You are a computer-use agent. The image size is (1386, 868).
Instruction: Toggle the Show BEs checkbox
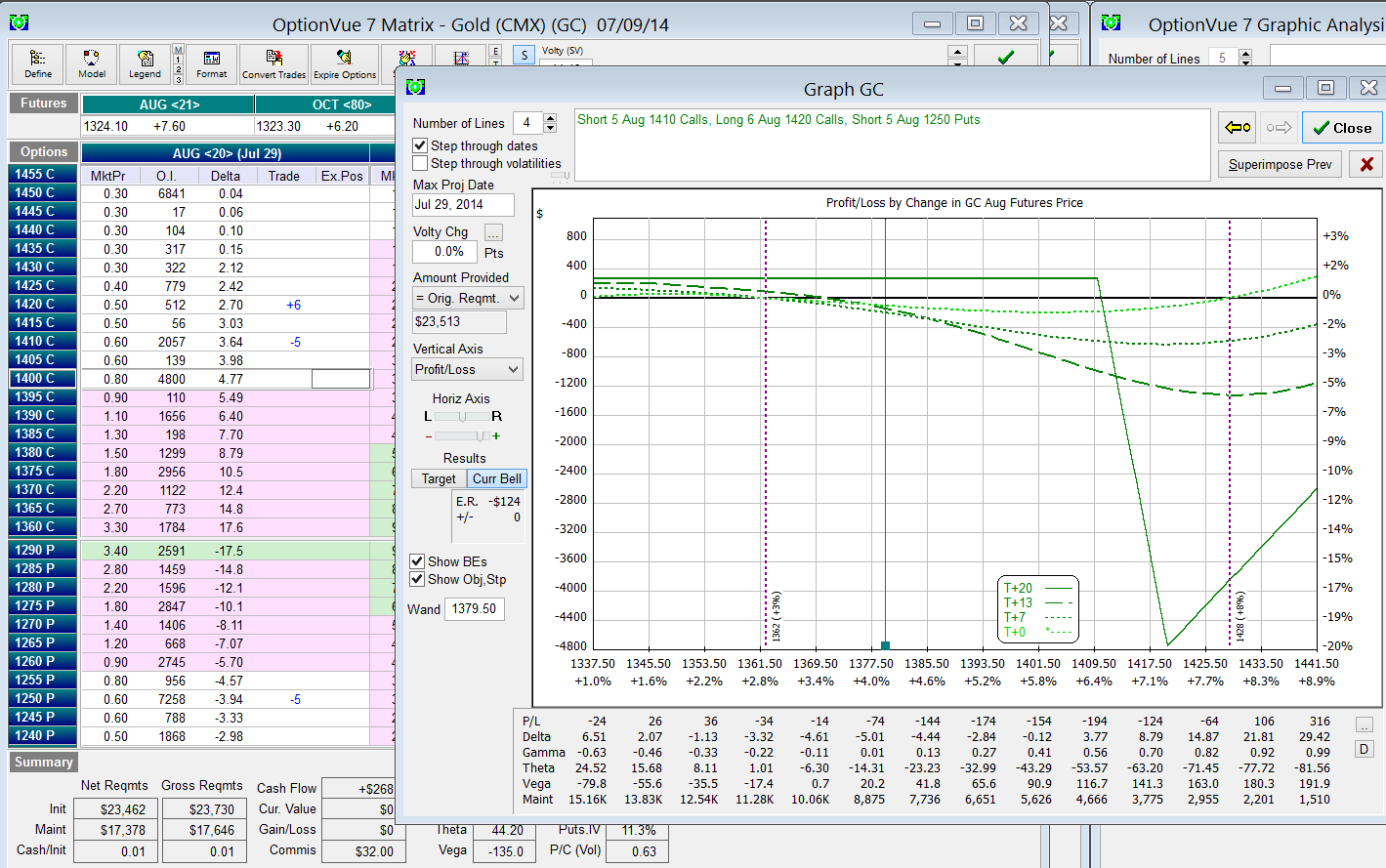417,561
